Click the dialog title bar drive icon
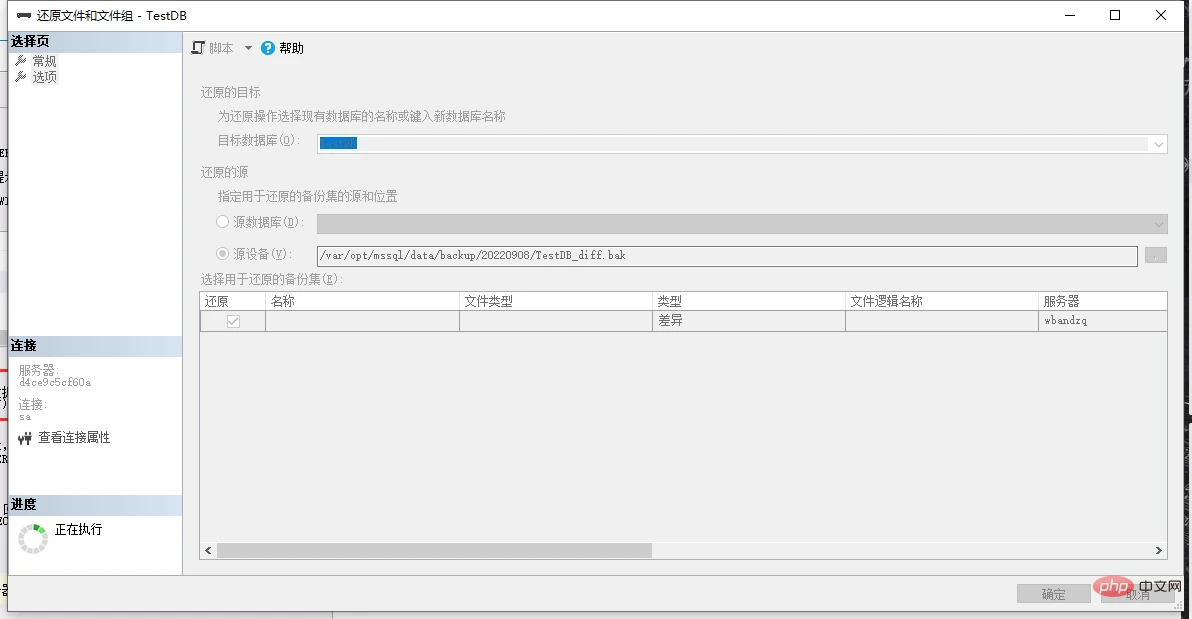Image resolution: width=1192 pixels, height=619 pixels. click(x=24, y=15)
